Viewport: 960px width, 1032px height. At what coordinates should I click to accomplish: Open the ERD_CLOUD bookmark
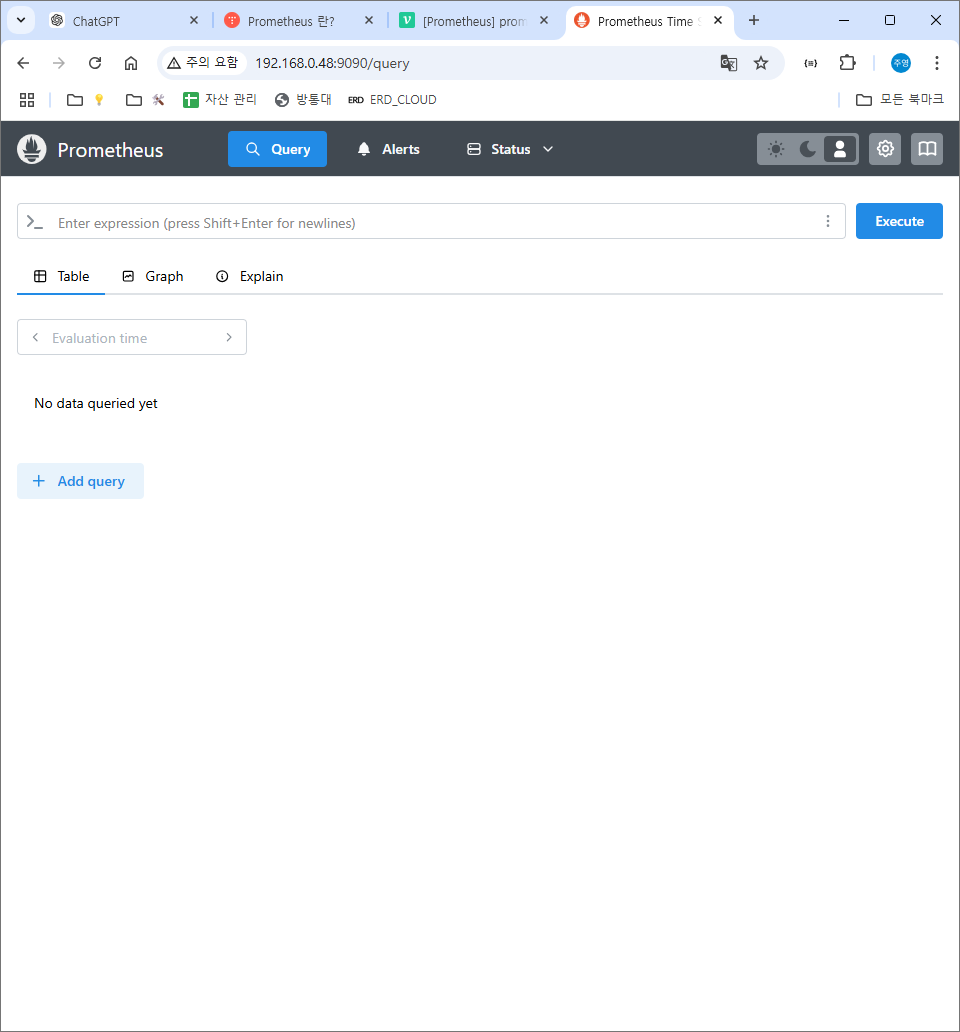[x=392, y=100]
